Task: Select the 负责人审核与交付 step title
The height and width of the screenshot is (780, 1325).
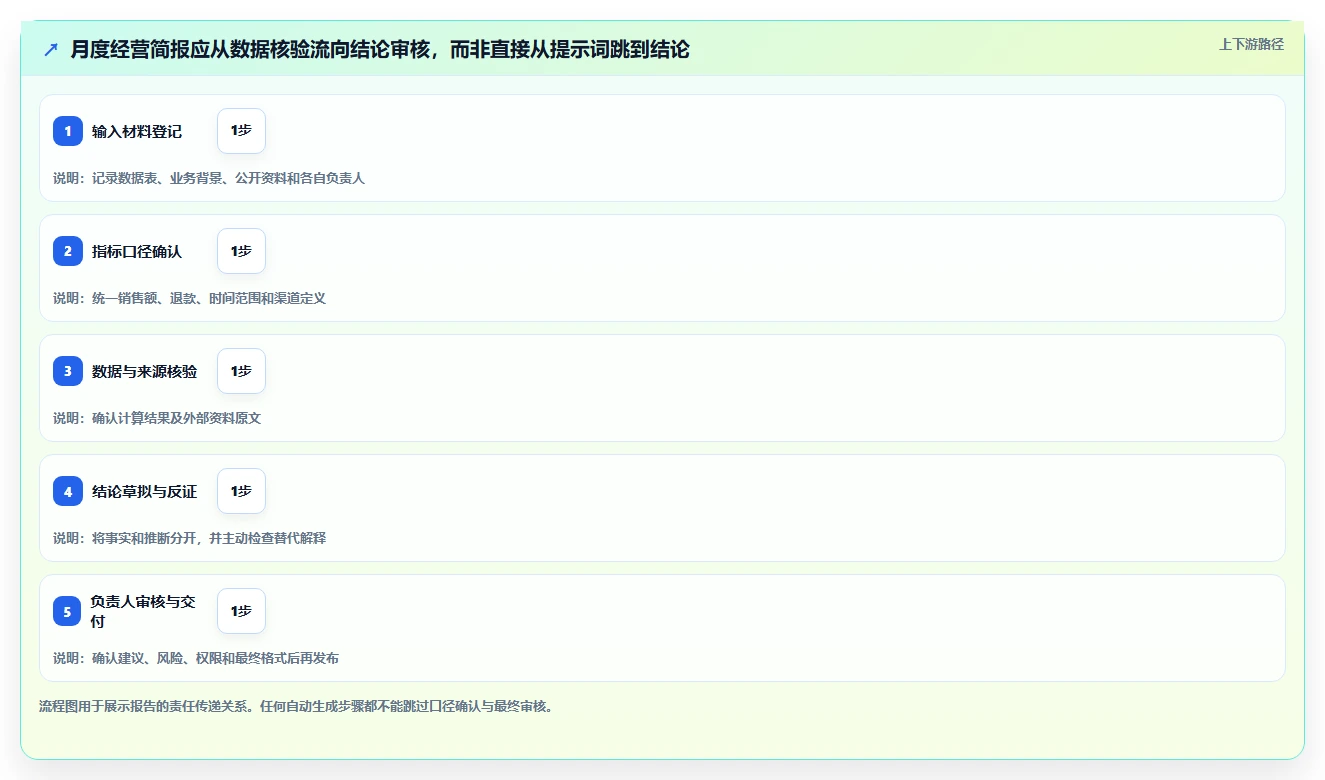Action: (x=144, y=611)
